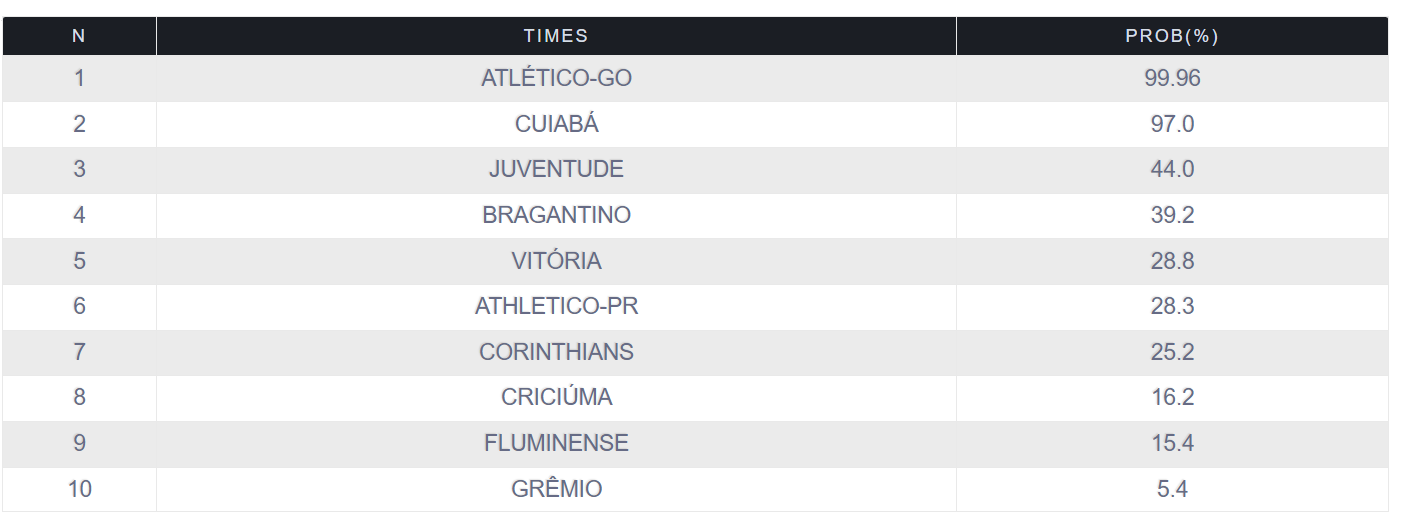Viewport: 1402px width, 512px height.
Task: Click the CORINTHIANS team cell
Action: [556, 352]
